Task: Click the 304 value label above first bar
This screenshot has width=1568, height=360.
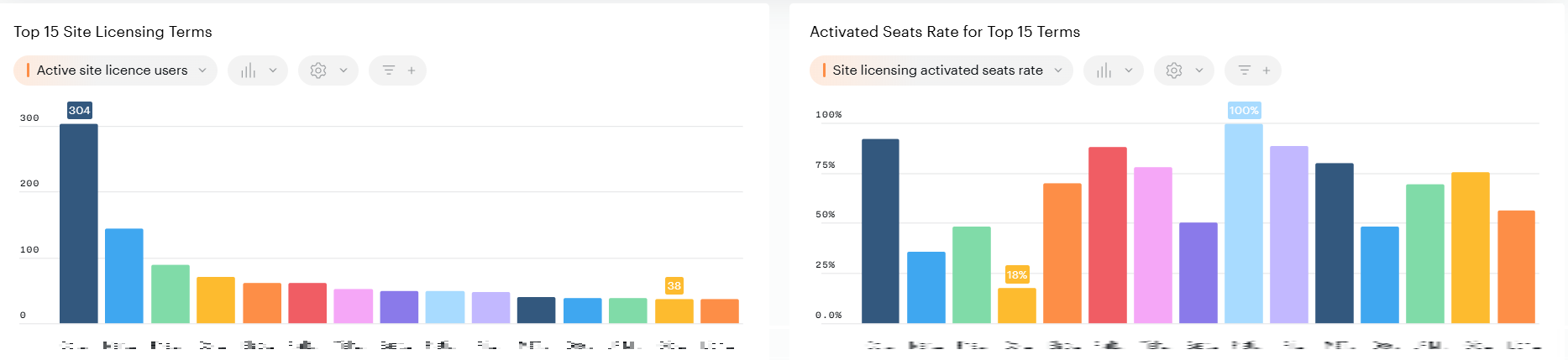Action: point(80,111)
